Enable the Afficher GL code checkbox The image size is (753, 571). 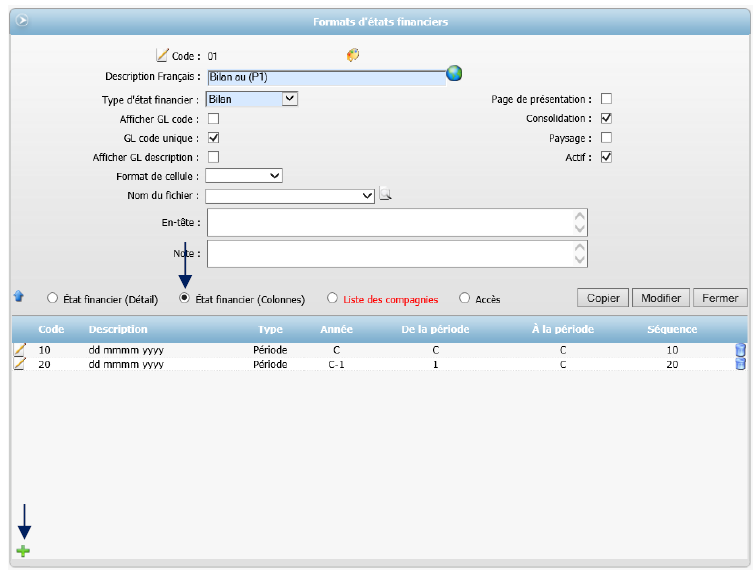213,119
